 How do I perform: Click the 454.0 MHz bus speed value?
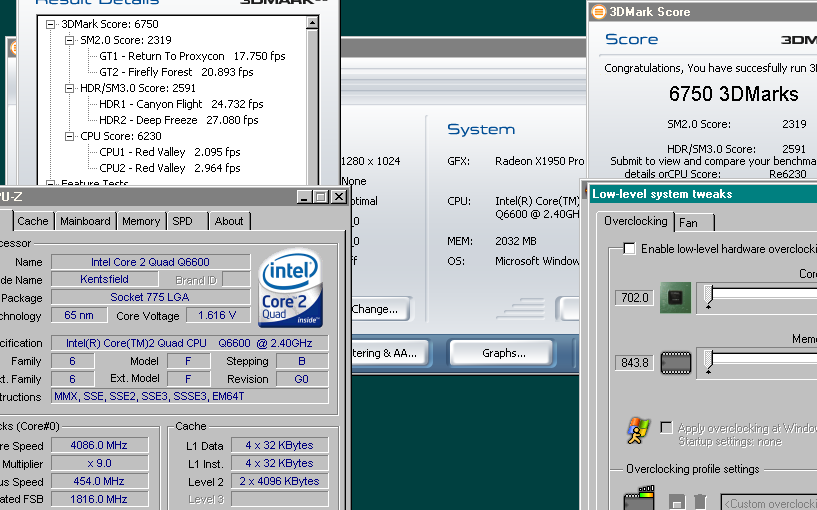coord(100,481)
